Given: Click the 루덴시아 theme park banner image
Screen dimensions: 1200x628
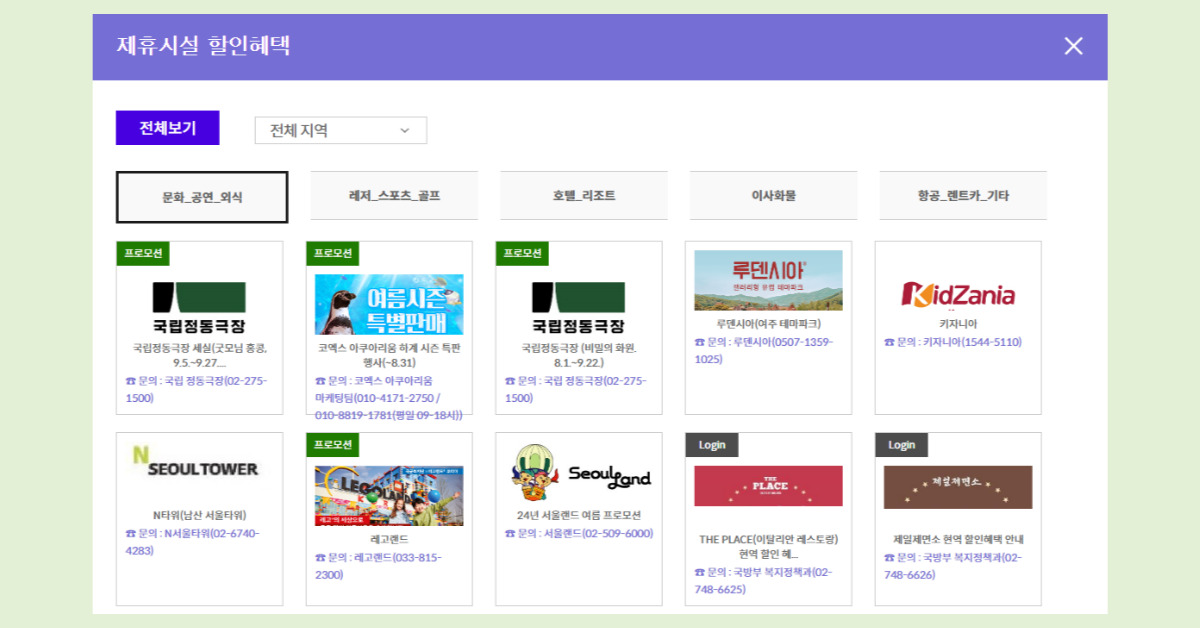Looking at the screenshot, I should click(x=768, y=280).
